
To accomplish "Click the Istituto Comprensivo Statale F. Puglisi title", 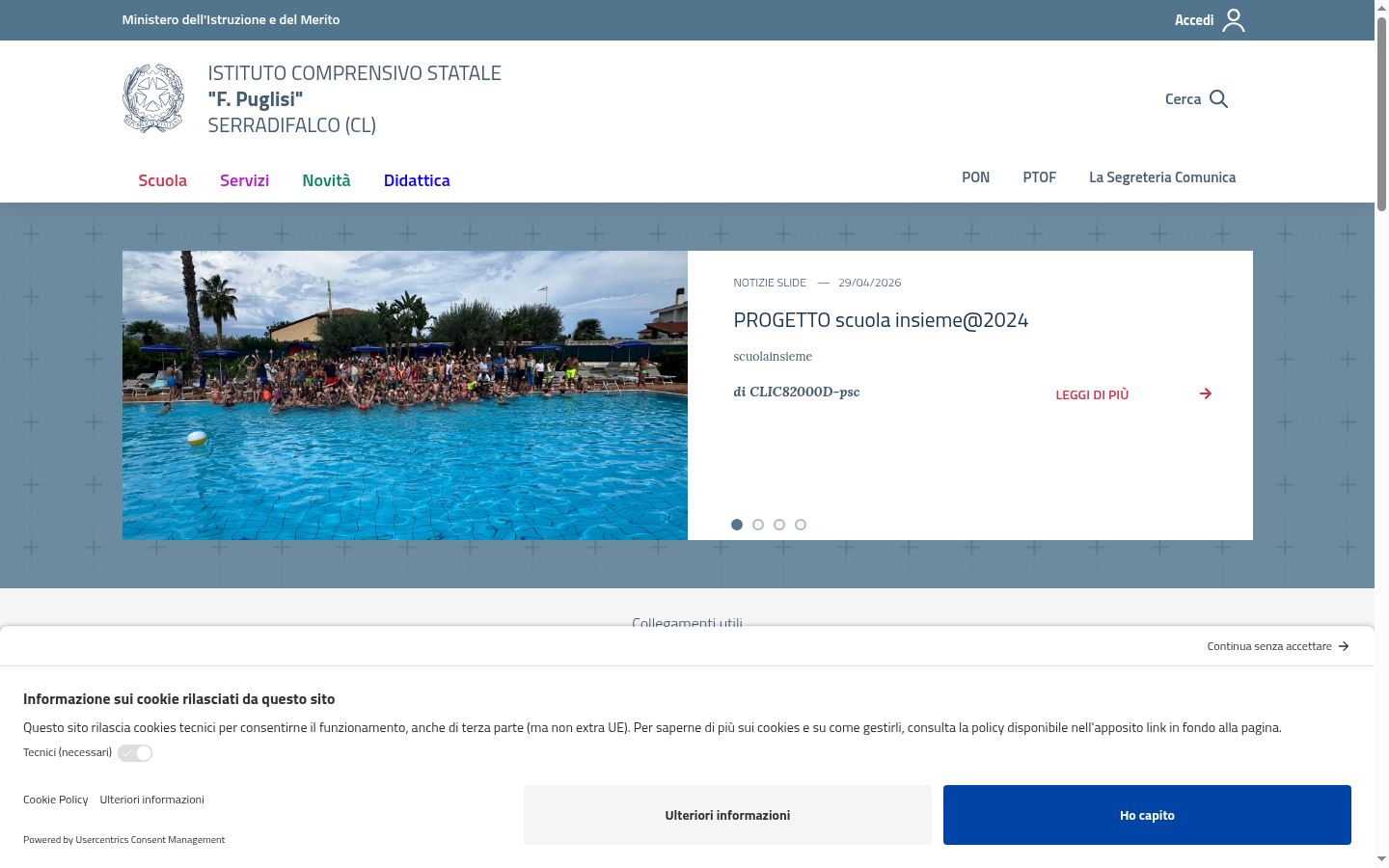I will 354,98.
